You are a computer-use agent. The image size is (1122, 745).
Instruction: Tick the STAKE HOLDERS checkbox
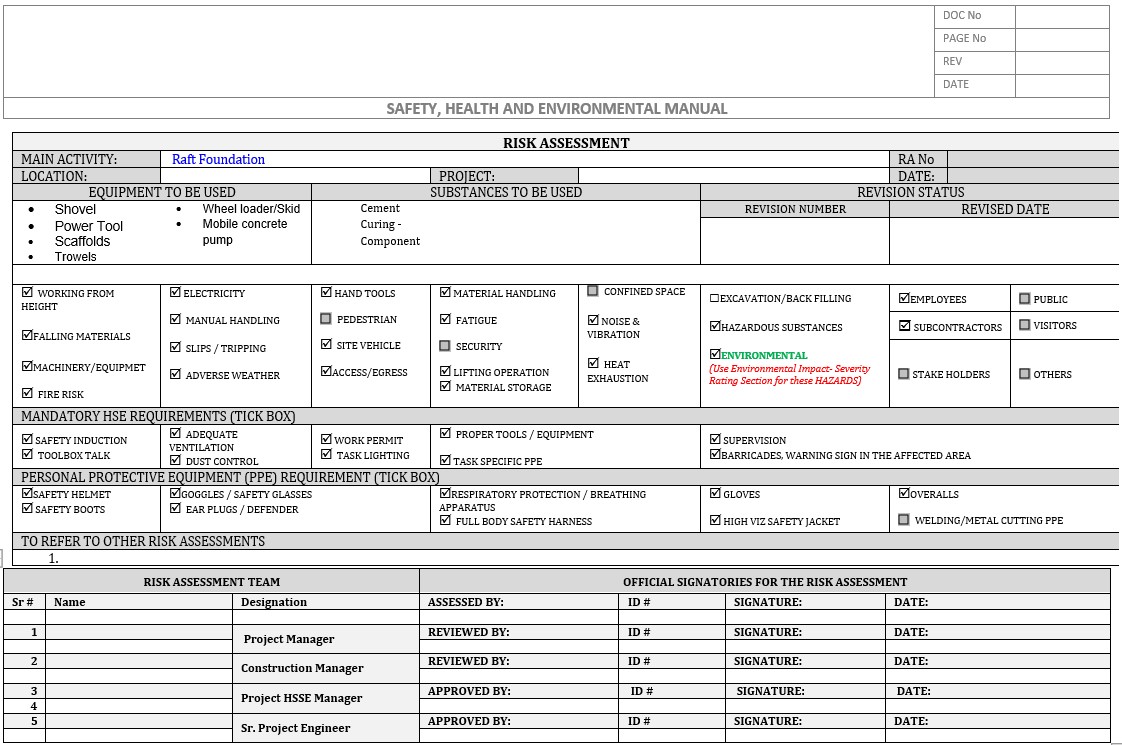[x=903, y=373]
